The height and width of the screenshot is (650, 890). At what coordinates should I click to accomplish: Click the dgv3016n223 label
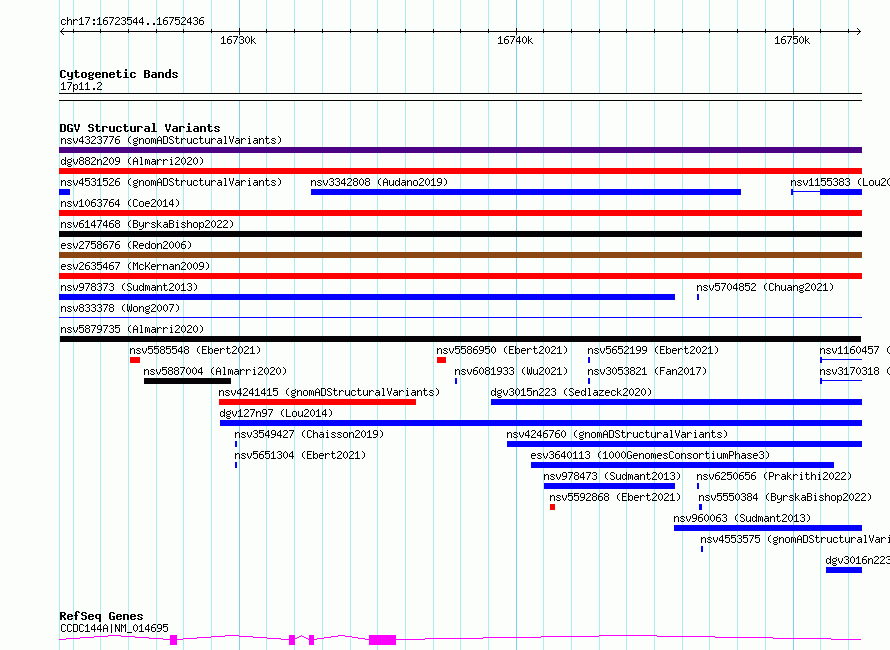[857, 560]
